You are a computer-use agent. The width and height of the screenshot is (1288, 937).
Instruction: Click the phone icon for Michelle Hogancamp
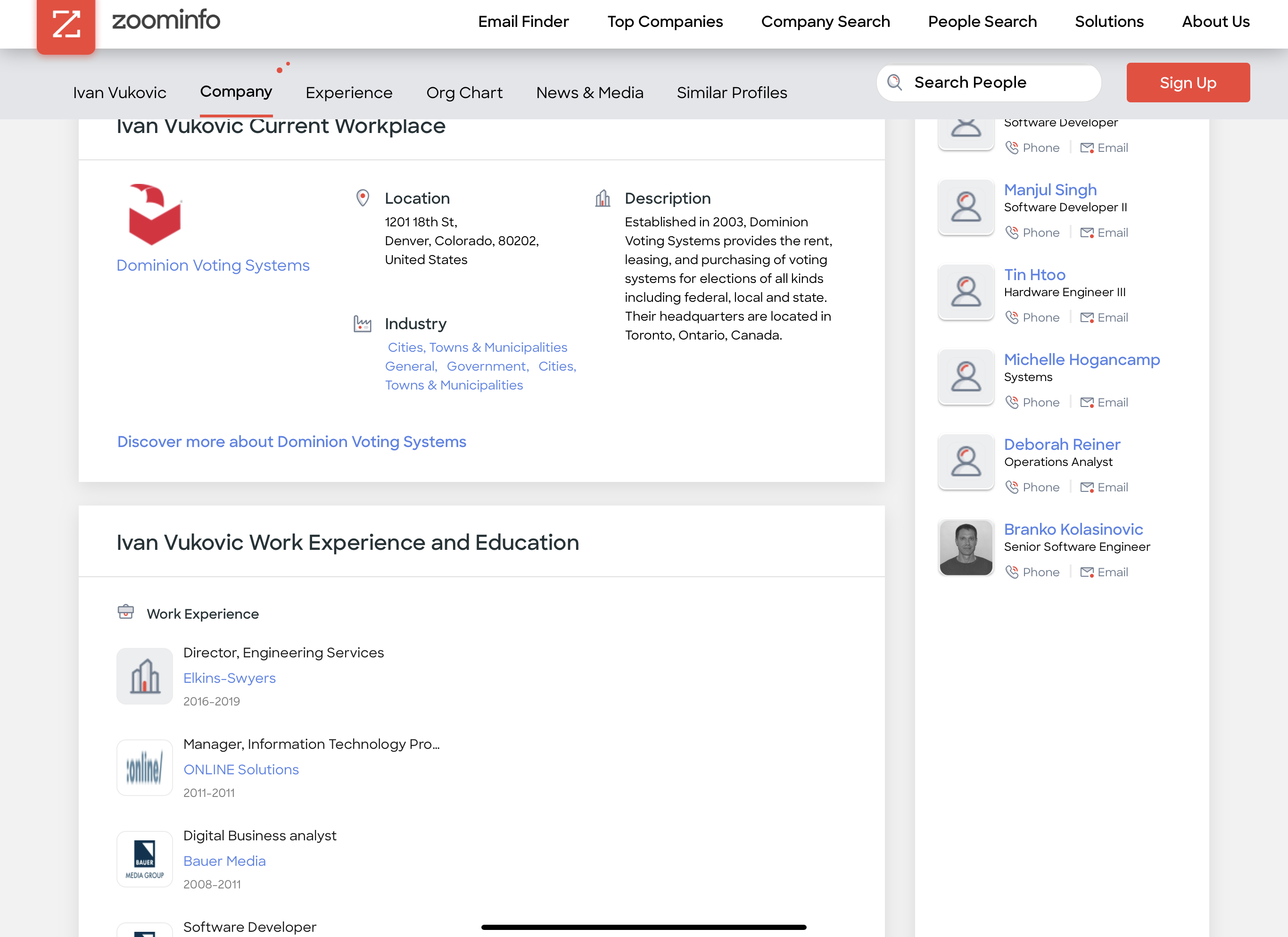(1011, 402)
